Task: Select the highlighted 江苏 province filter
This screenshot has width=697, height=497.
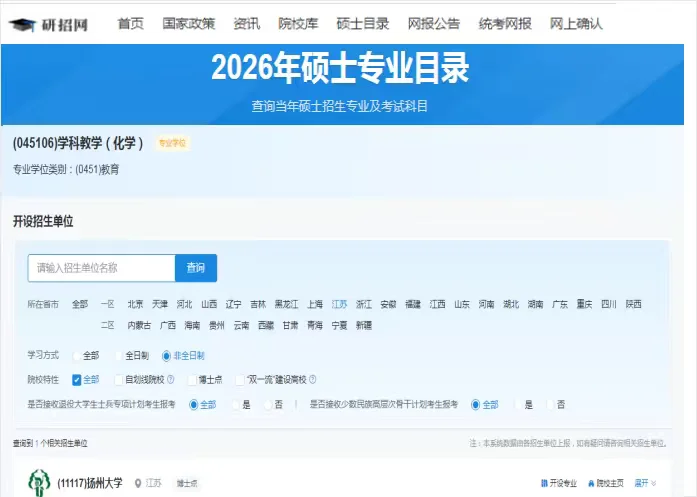Action: point(339,305)
